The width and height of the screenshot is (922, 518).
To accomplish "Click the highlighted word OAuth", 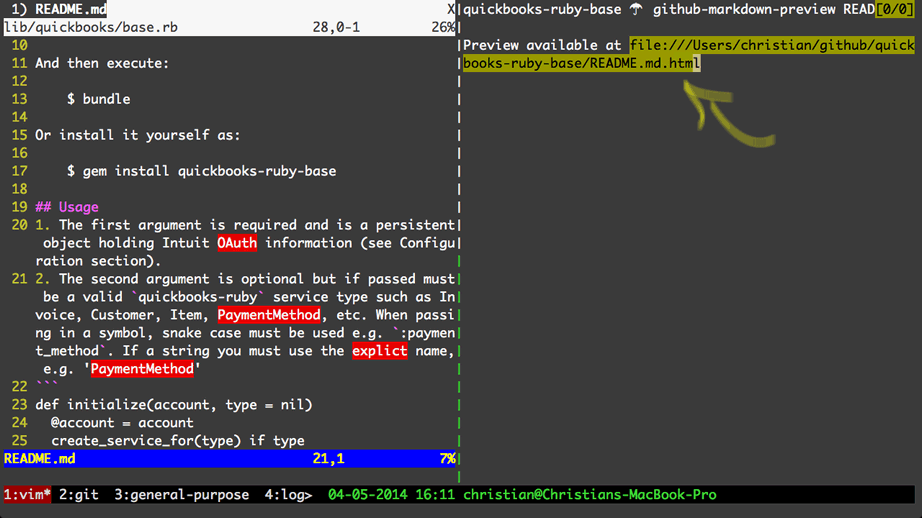I will pyautogui.click(x=237, y=243).
